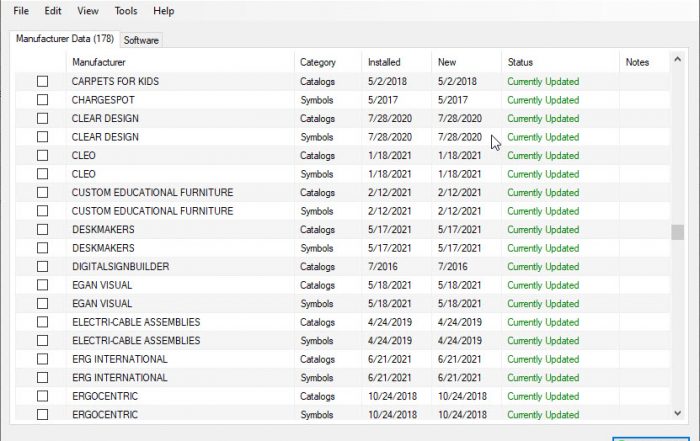Select the ERG INTERNATIONAL name in Catalogs row
The image size is (700, 441).
[x=120, y=359]
